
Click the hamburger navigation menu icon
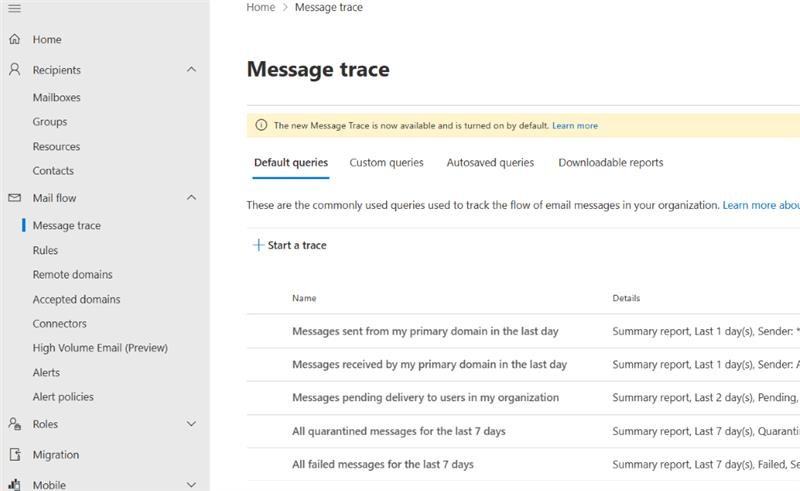click(14, 8)
